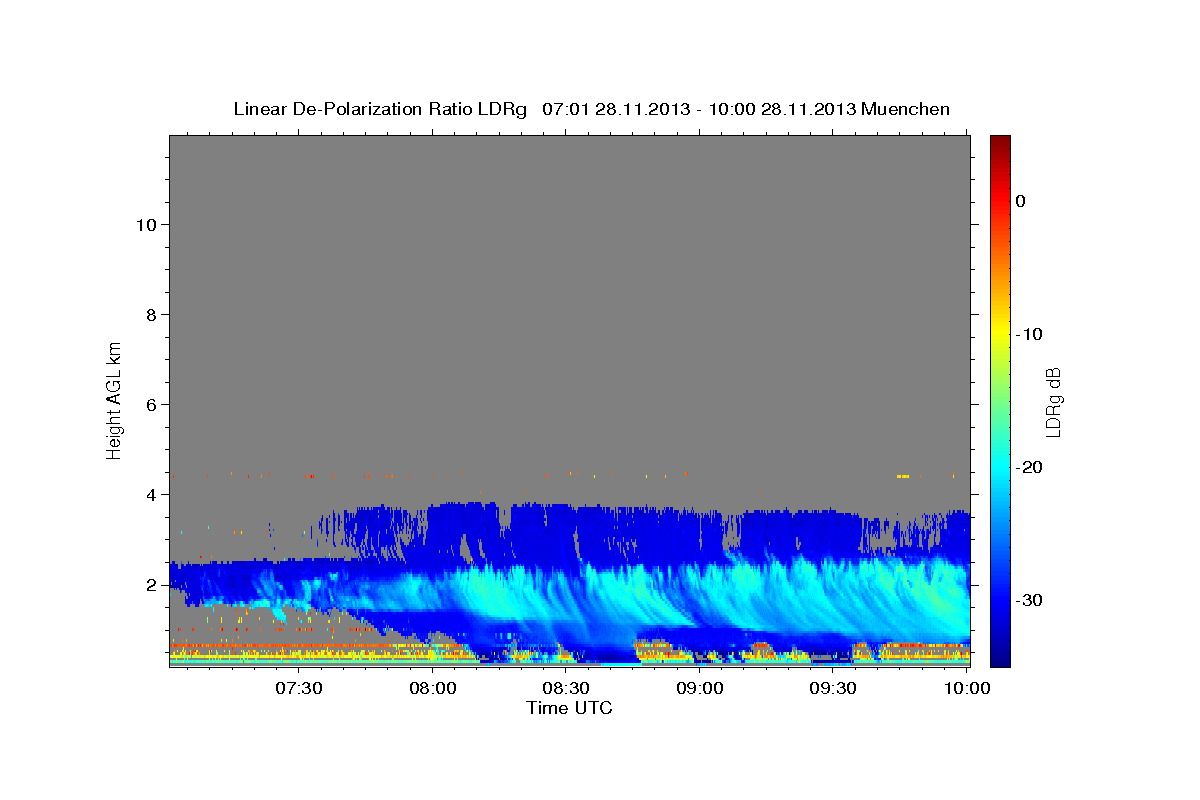Click the height tick label 4
Image resolution: width=1200 pixels, height=800 pixels.
click(x=151, y=495)
